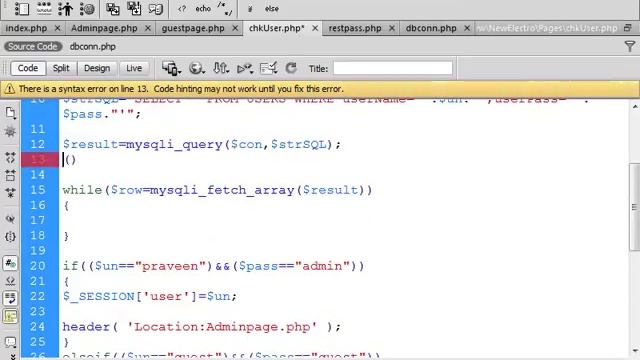Screen dimensions: 640x360
Task: Open guestpage.php document tab
Action: pyautogui.click(x=193, y=28)
